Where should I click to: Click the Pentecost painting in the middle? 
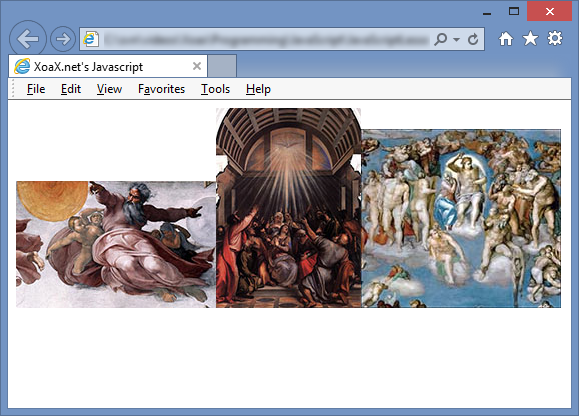click(288, 208)
